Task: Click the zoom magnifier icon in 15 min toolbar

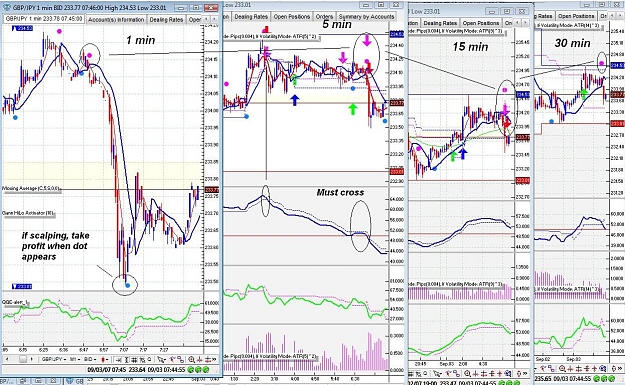Action: (x=467, y=374)
